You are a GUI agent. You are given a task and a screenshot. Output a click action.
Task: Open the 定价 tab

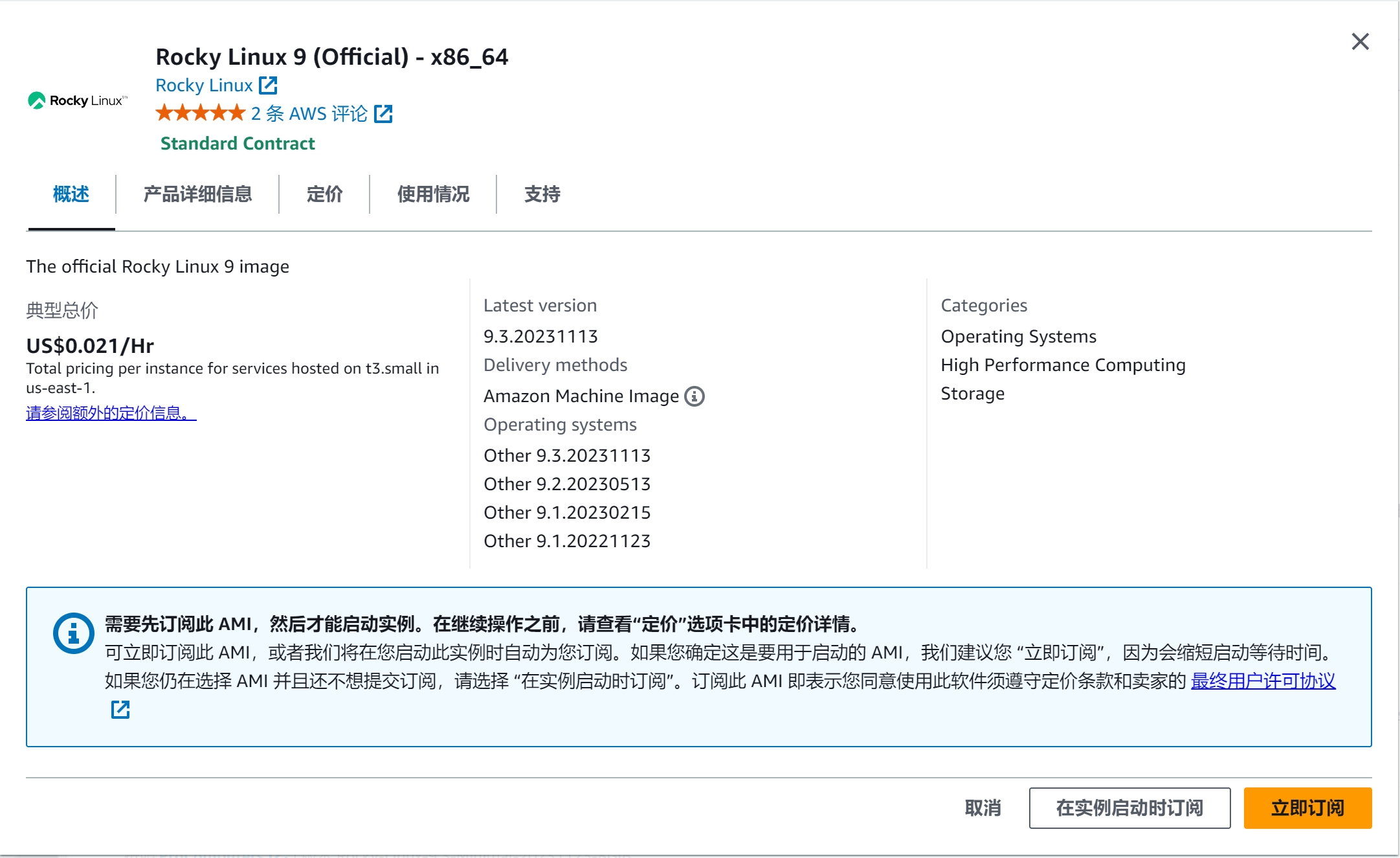pos(324,194)
